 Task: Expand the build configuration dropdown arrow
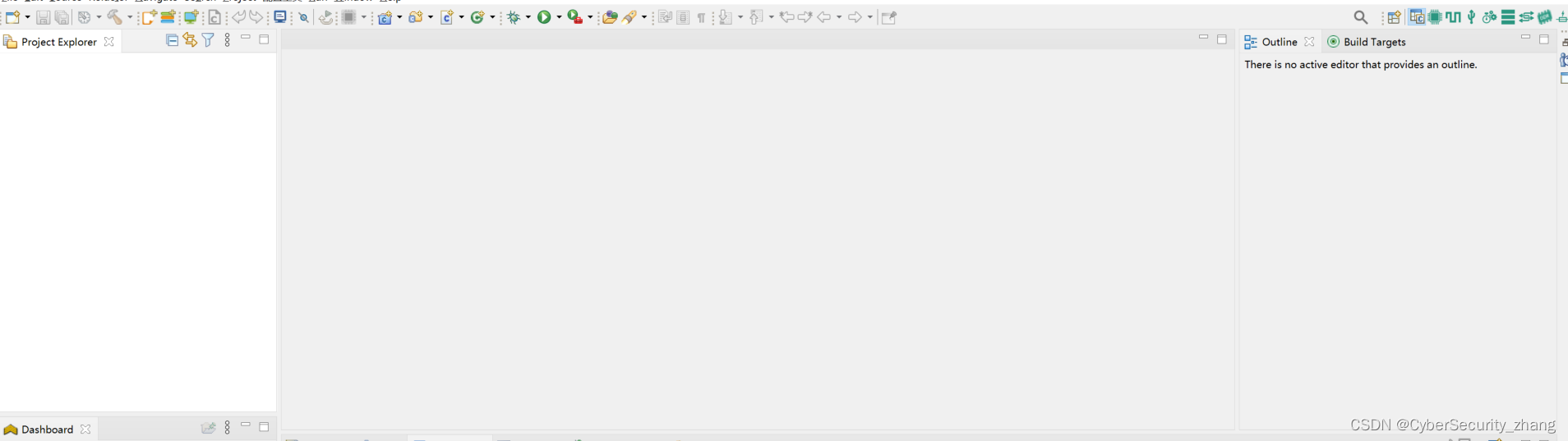[x=99, y=17]
